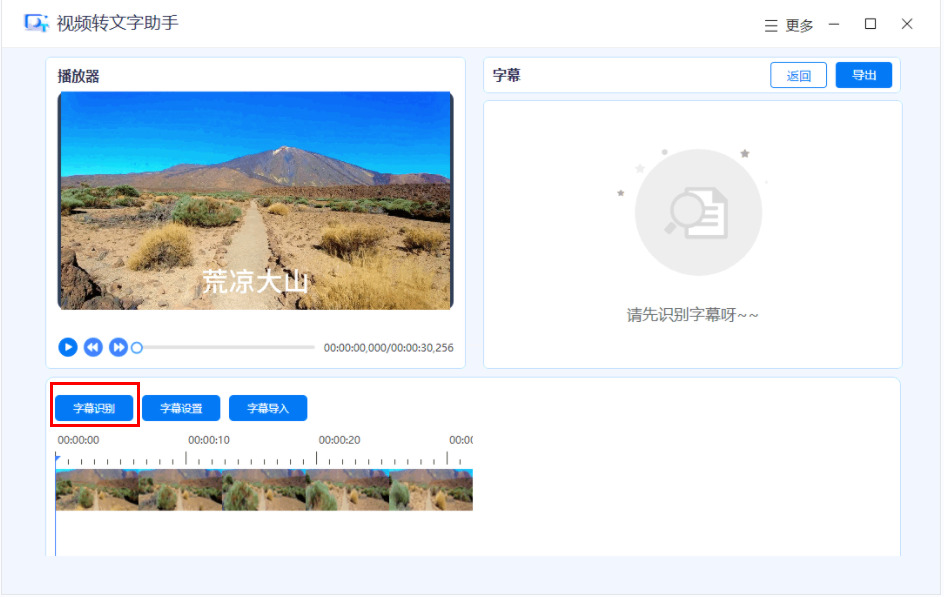Click the blue playhead marker at 00:00:00

57,459
